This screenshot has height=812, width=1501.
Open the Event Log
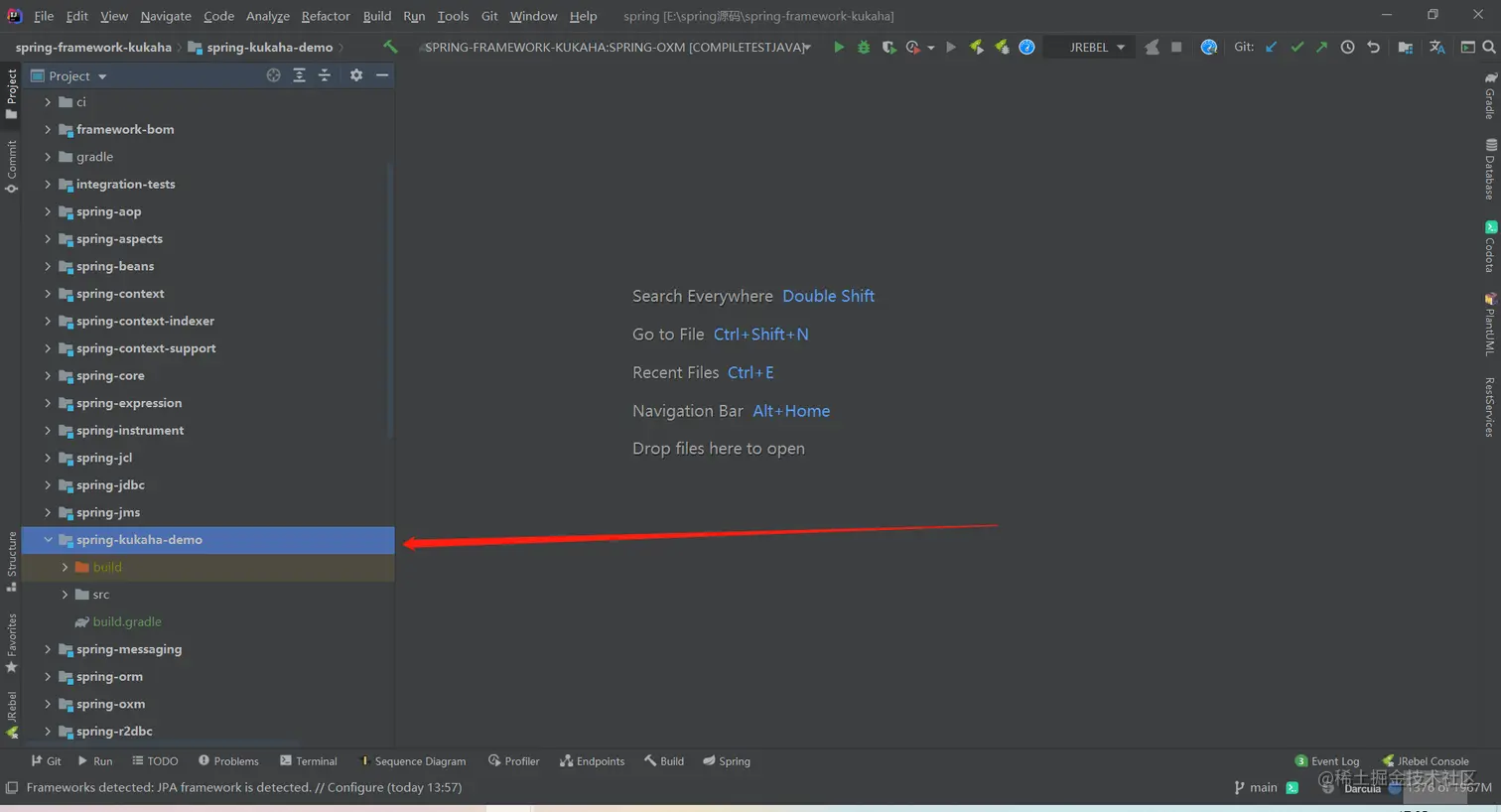click(x=1327, y=761)
